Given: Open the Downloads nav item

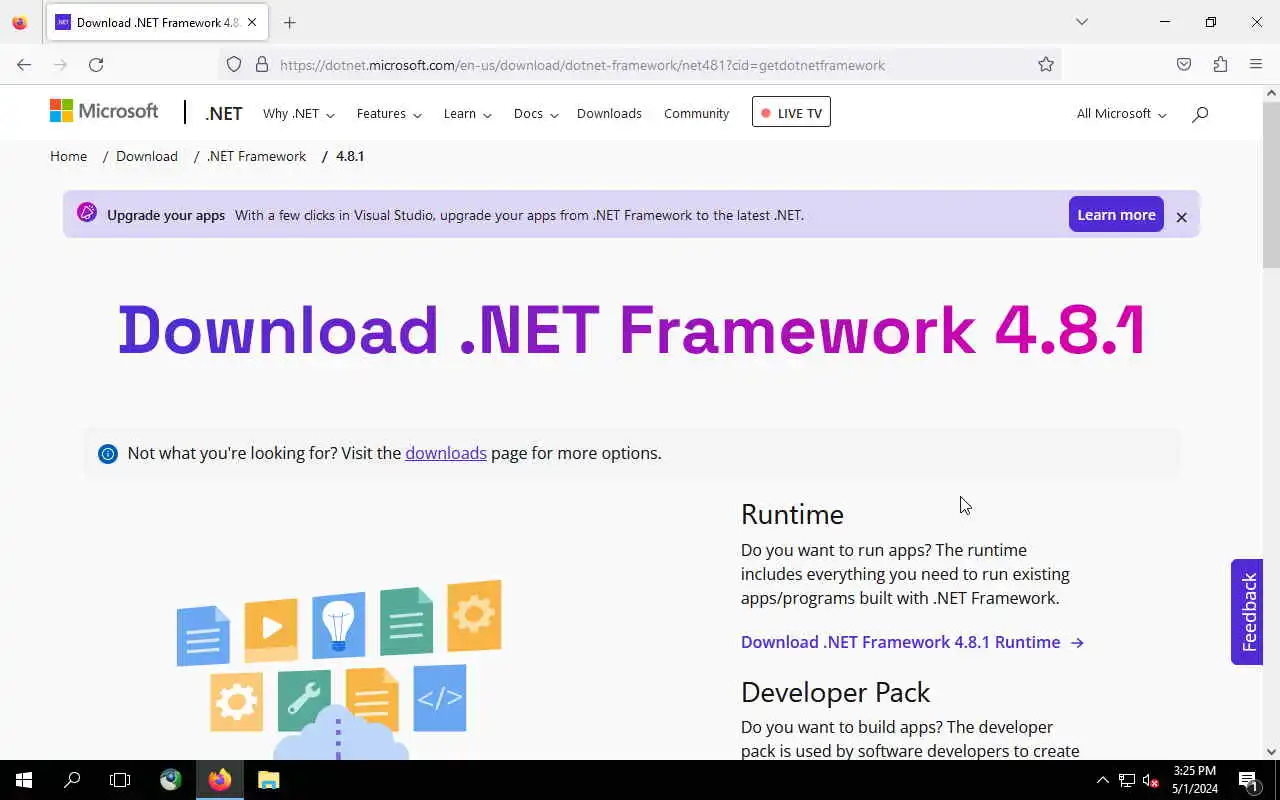Looking at the screenshot, I should [609, 114].
